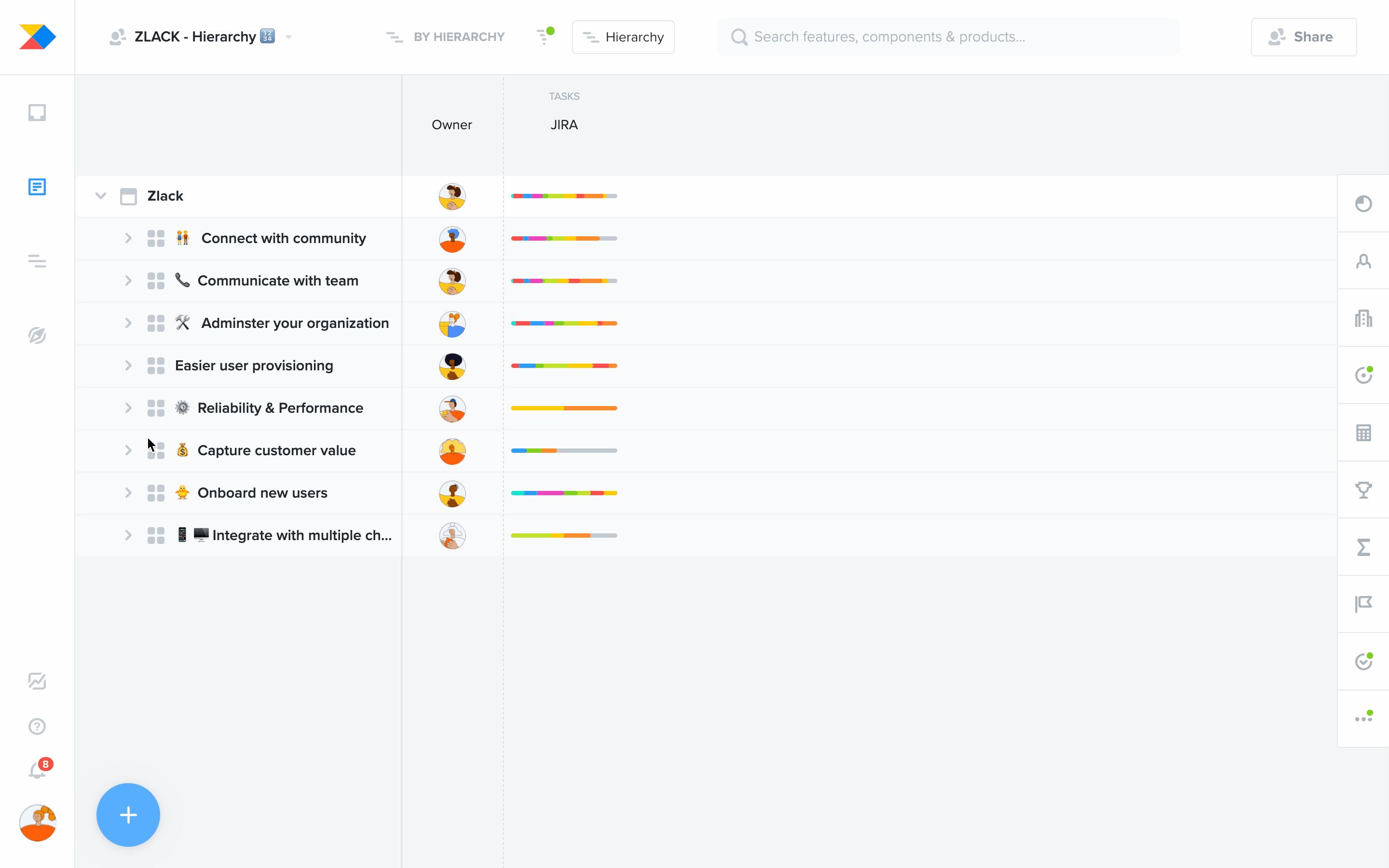Collapse the Zlack product row

pyautogui.click(x=100, y=196)
